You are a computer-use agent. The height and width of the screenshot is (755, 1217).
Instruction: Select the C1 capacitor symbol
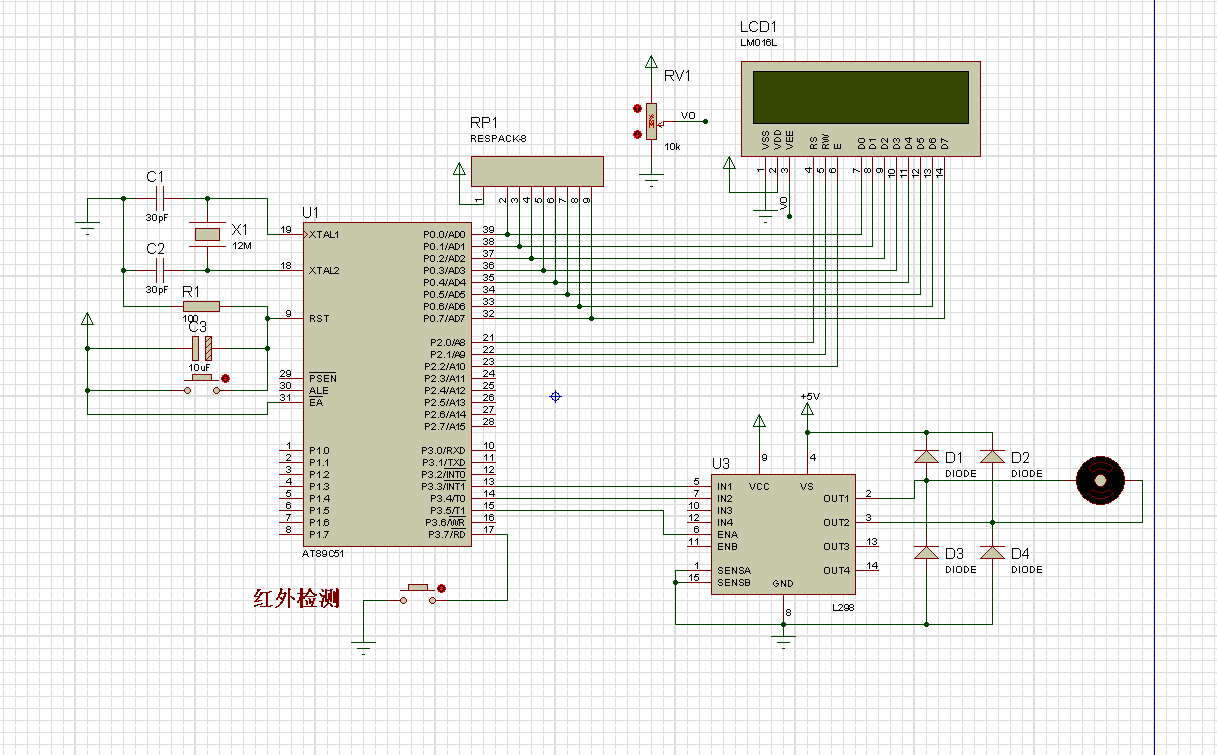[158, 198]
